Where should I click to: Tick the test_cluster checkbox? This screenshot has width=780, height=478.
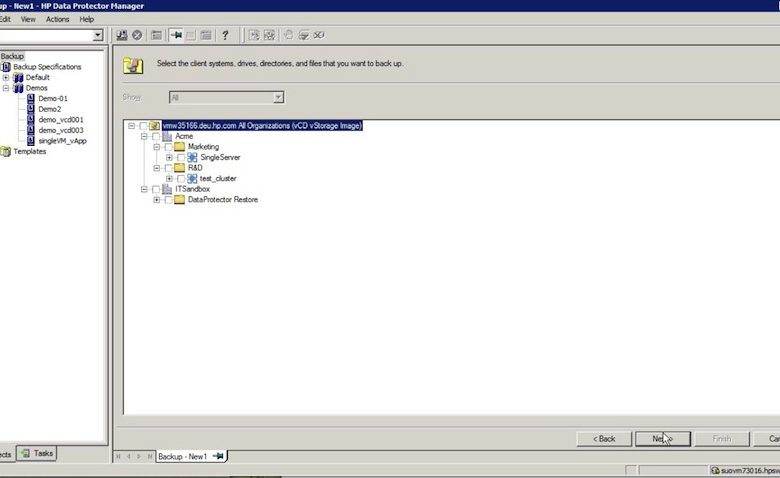click(x=181, y=179)
